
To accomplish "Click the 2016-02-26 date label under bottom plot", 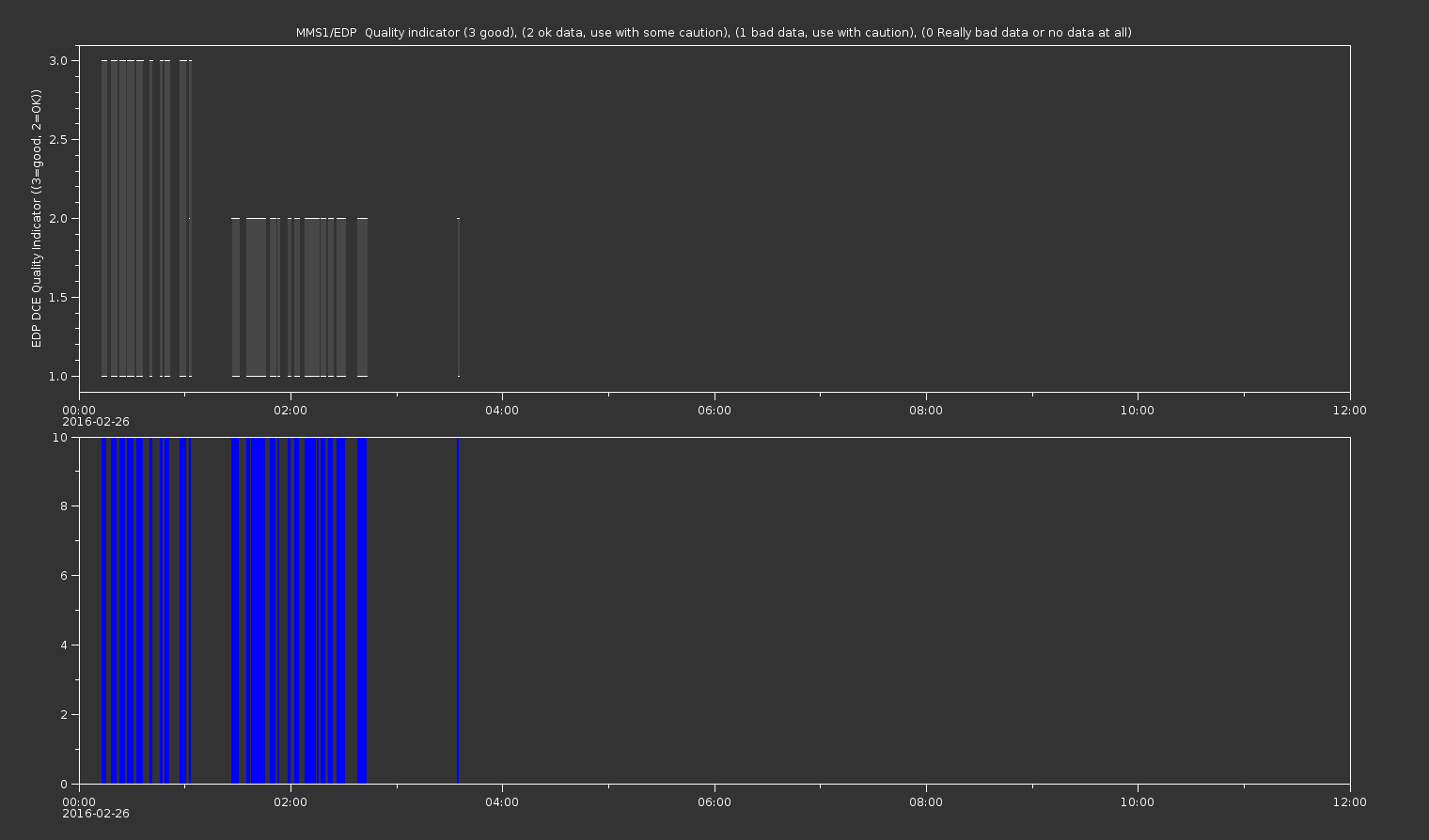I will tap(96, 814).
